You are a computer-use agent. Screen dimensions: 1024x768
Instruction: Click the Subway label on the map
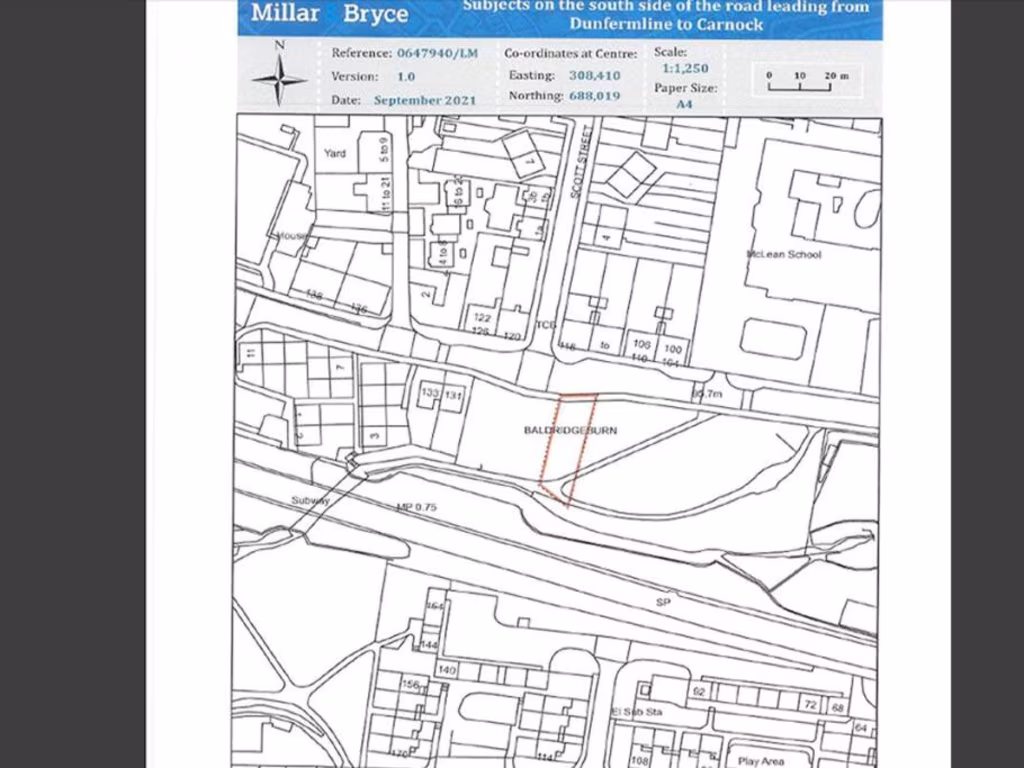(310, 500)
